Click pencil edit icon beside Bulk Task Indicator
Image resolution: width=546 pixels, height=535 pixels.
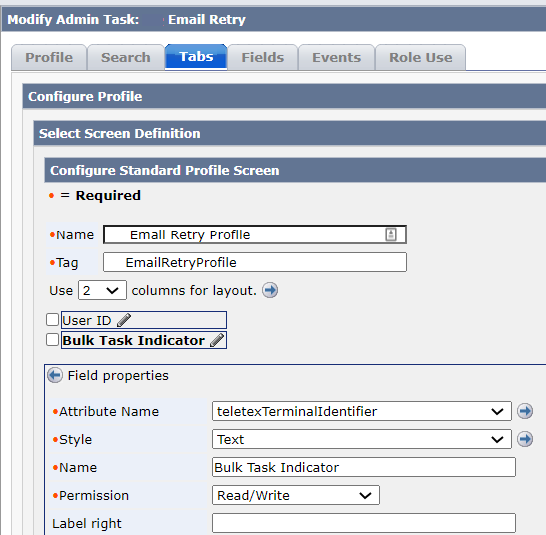[x=217, y=340]
